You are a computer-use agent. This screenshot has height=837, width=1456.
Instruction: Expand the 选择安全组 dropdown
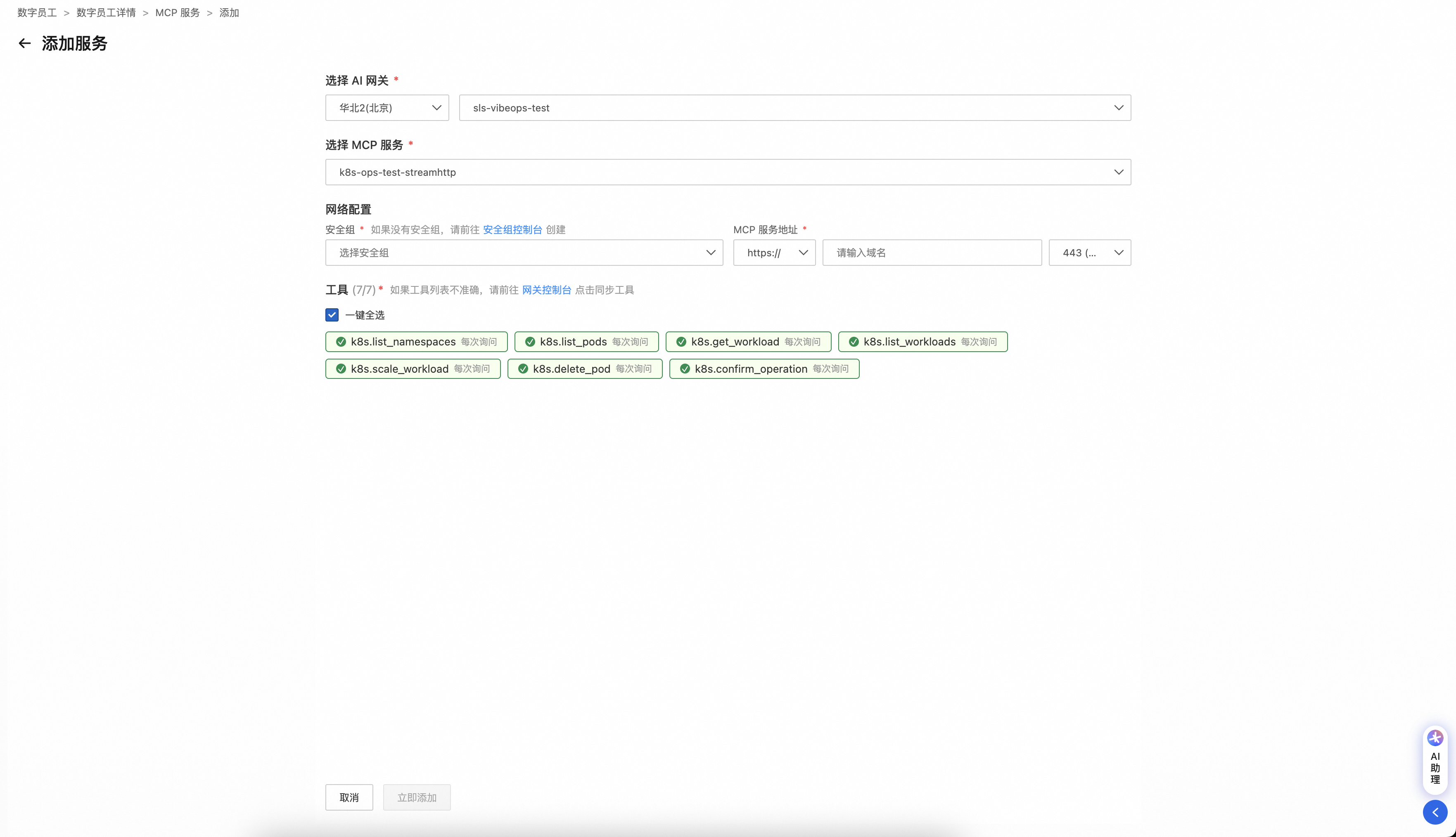[523, 253]
